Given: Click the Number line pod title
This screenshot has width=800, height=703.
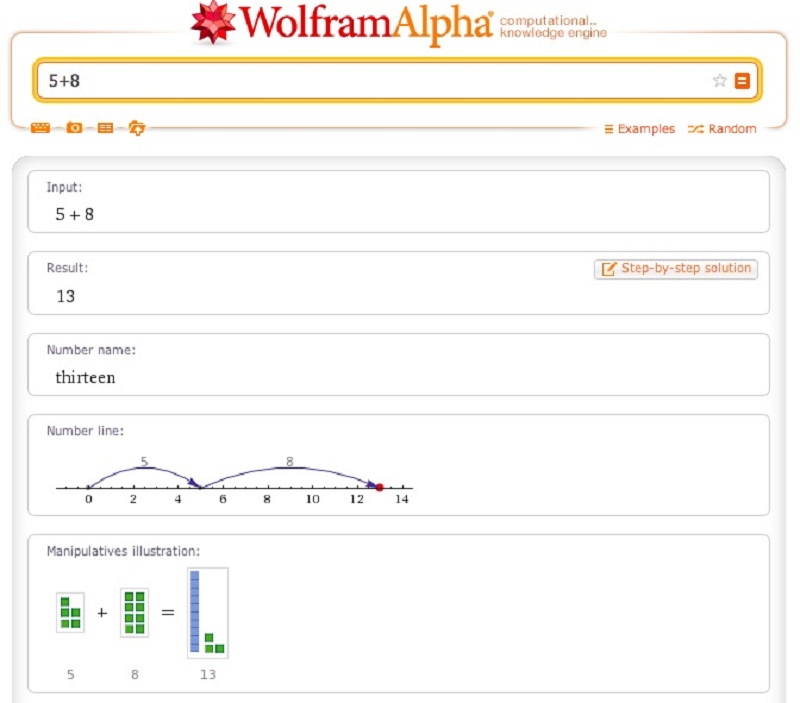Looking at the screenshot, I should click(85, 431).
